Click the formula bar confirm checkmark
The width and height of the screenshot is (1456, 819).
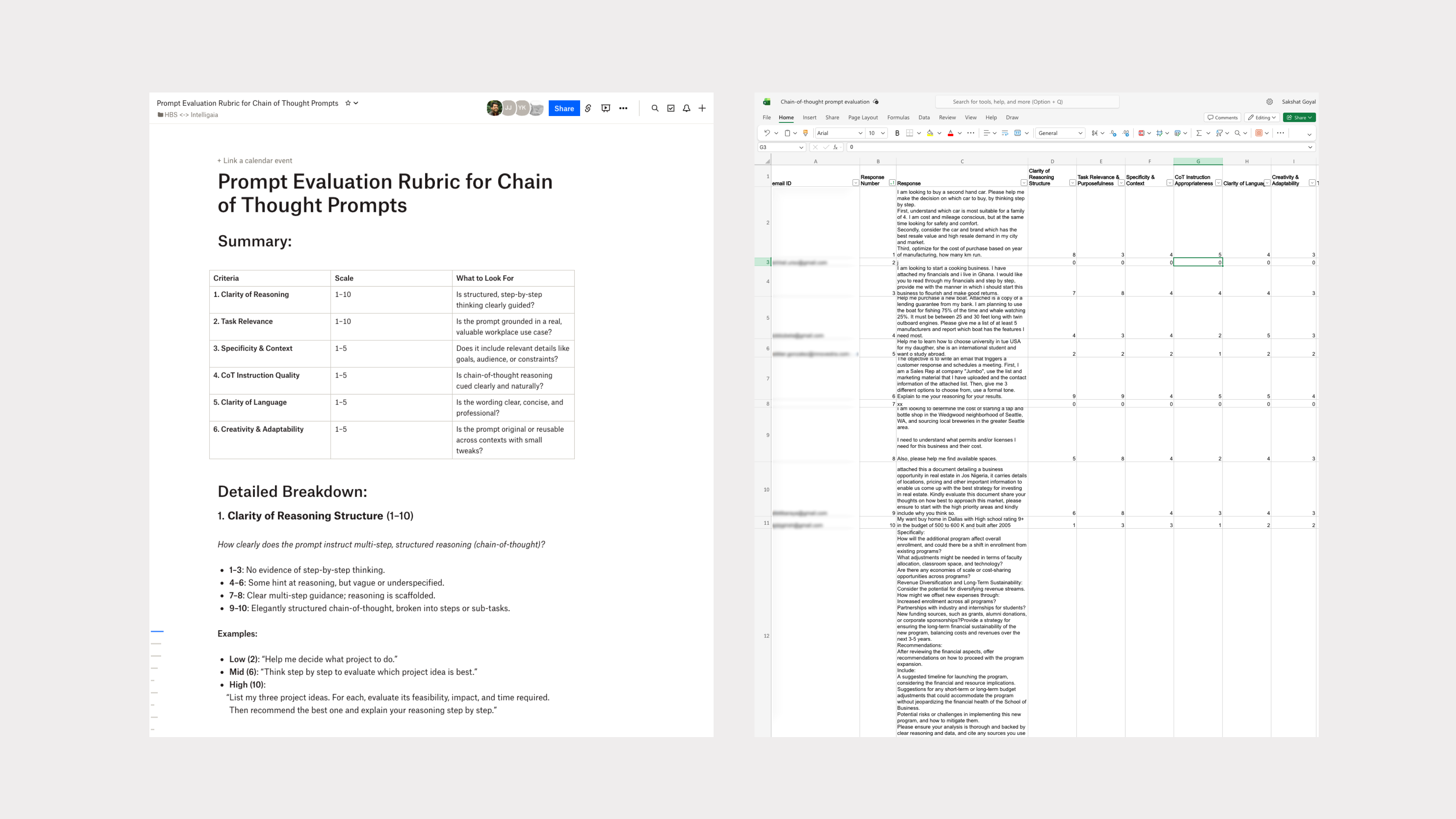pos(826,147)
